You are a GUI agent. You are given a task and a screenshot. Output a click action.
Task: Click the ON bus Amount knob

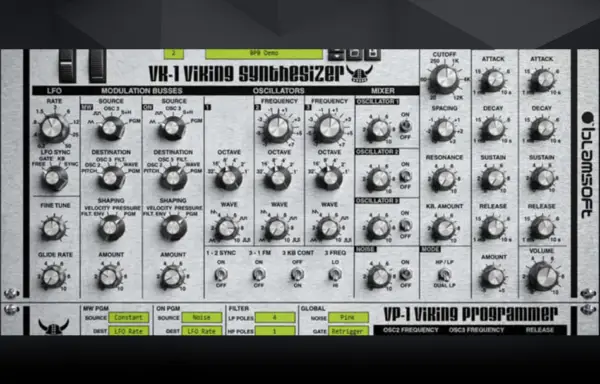point(172,277)
